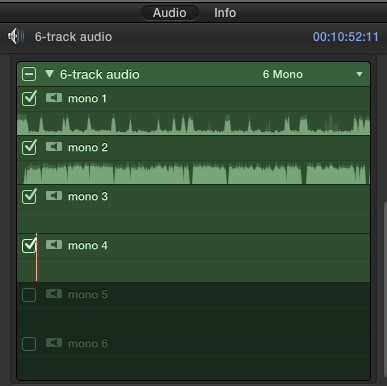
Task: Click the mono 4 speaker icon
Action: coord(54,245)
